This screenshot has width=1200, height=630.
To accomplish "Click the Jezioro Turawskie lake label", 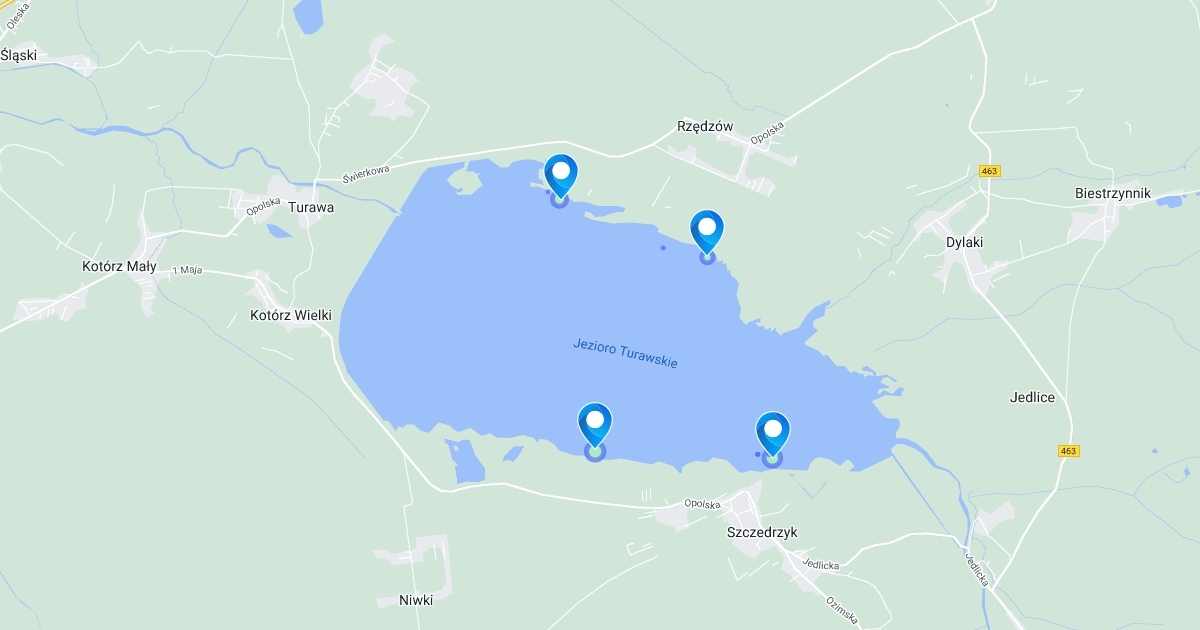I will pos(625,353).
